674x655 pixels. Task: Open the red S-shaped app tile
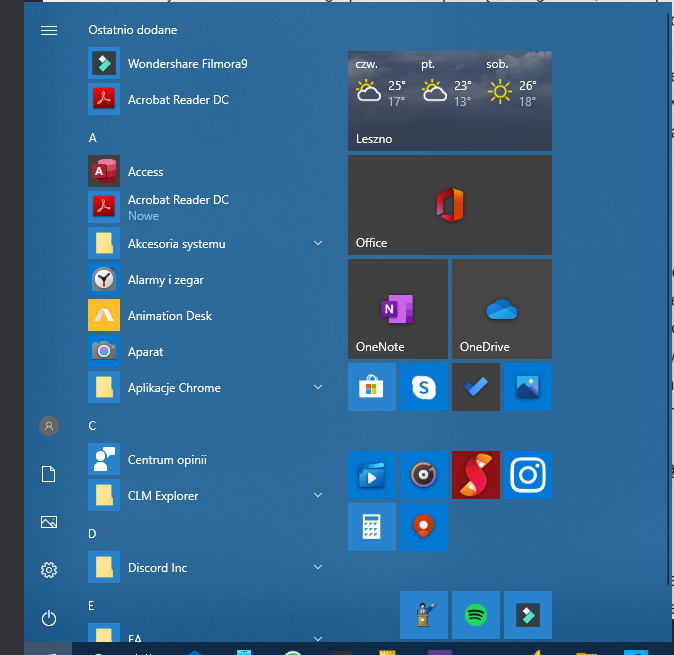pos(476,475)
